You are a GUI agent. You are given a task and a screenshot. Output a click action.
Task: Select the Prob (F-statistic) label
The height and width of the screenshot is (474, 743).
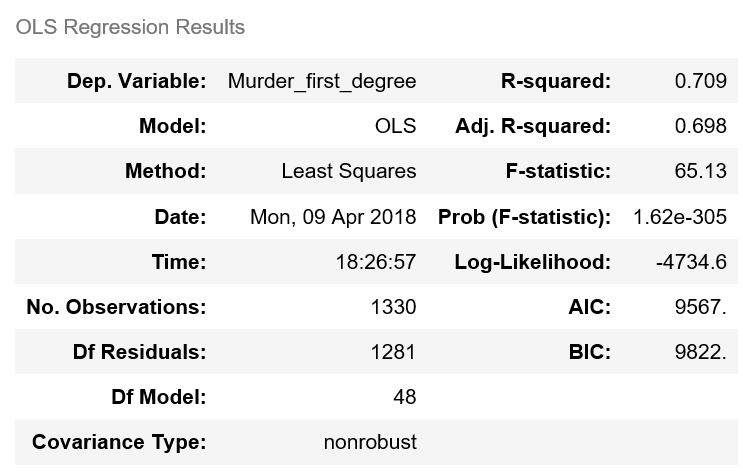pos(524,217)
